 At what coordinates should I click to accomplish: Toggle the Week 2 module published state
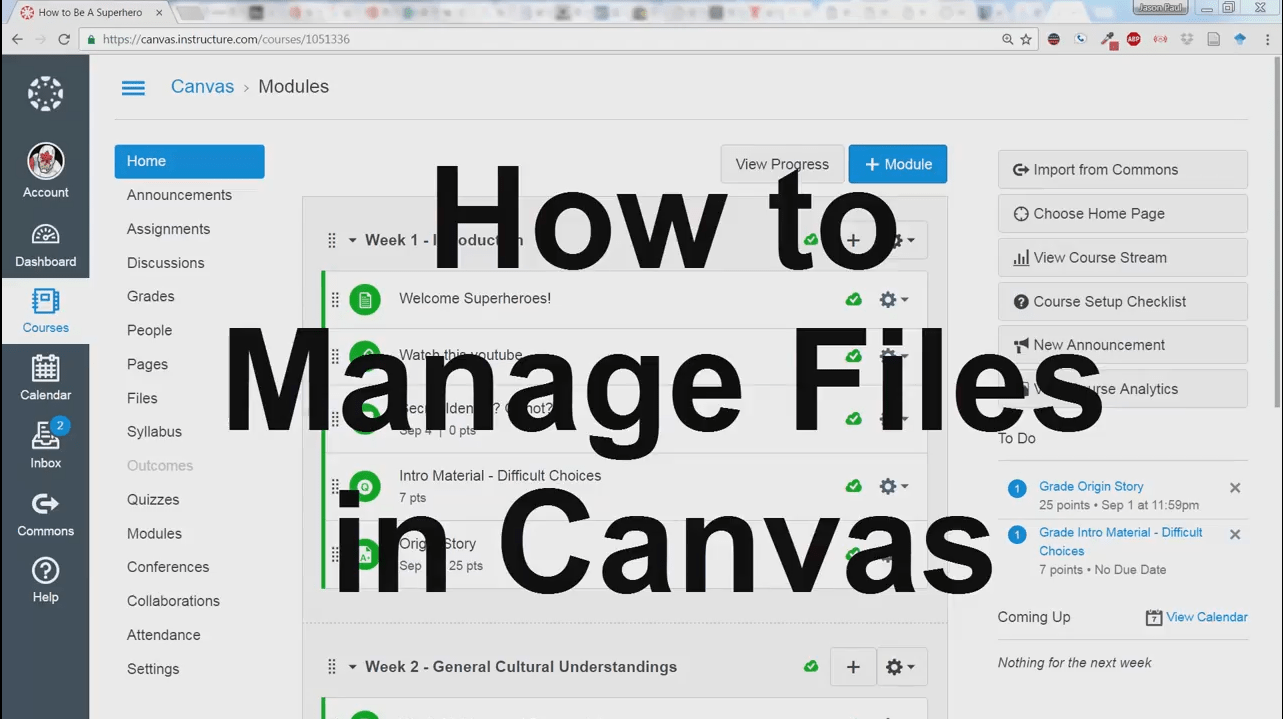pos(811,666)
